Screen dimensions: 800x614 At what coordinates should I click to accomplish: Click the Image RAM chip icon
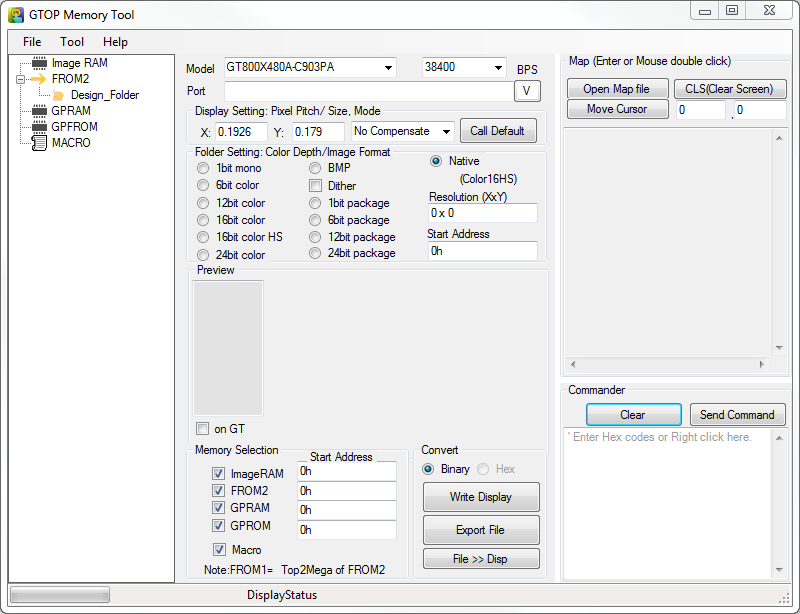[40, 63]
